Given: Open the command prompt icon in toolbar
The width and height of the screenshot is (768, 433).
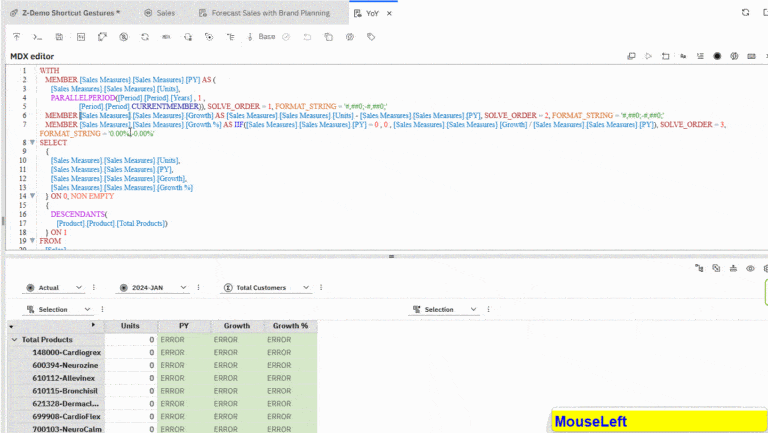Looking at the screenshot, I should [37, 37].
